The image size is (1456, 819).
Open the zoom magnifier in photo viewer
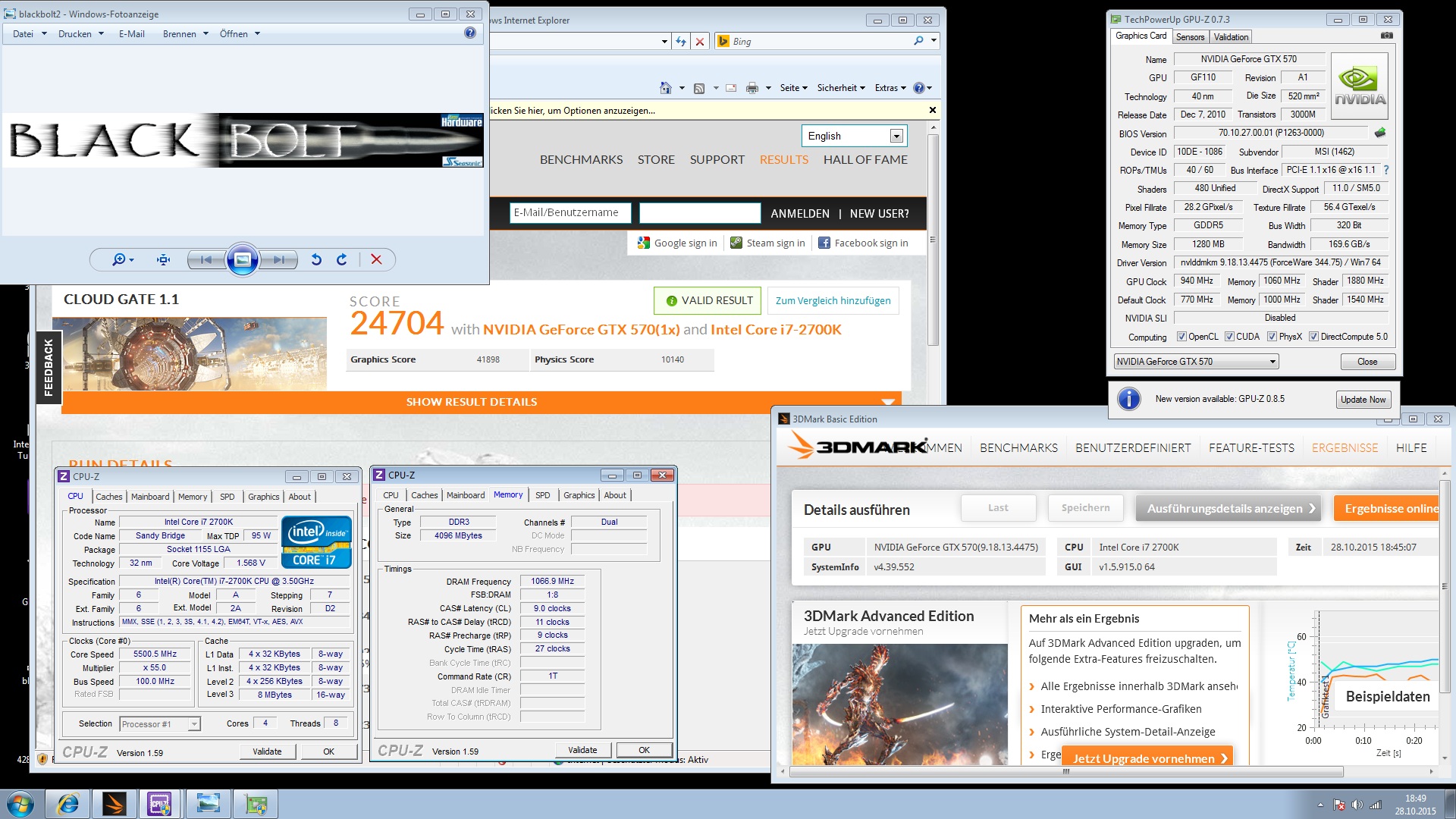[x=122, y=259]
